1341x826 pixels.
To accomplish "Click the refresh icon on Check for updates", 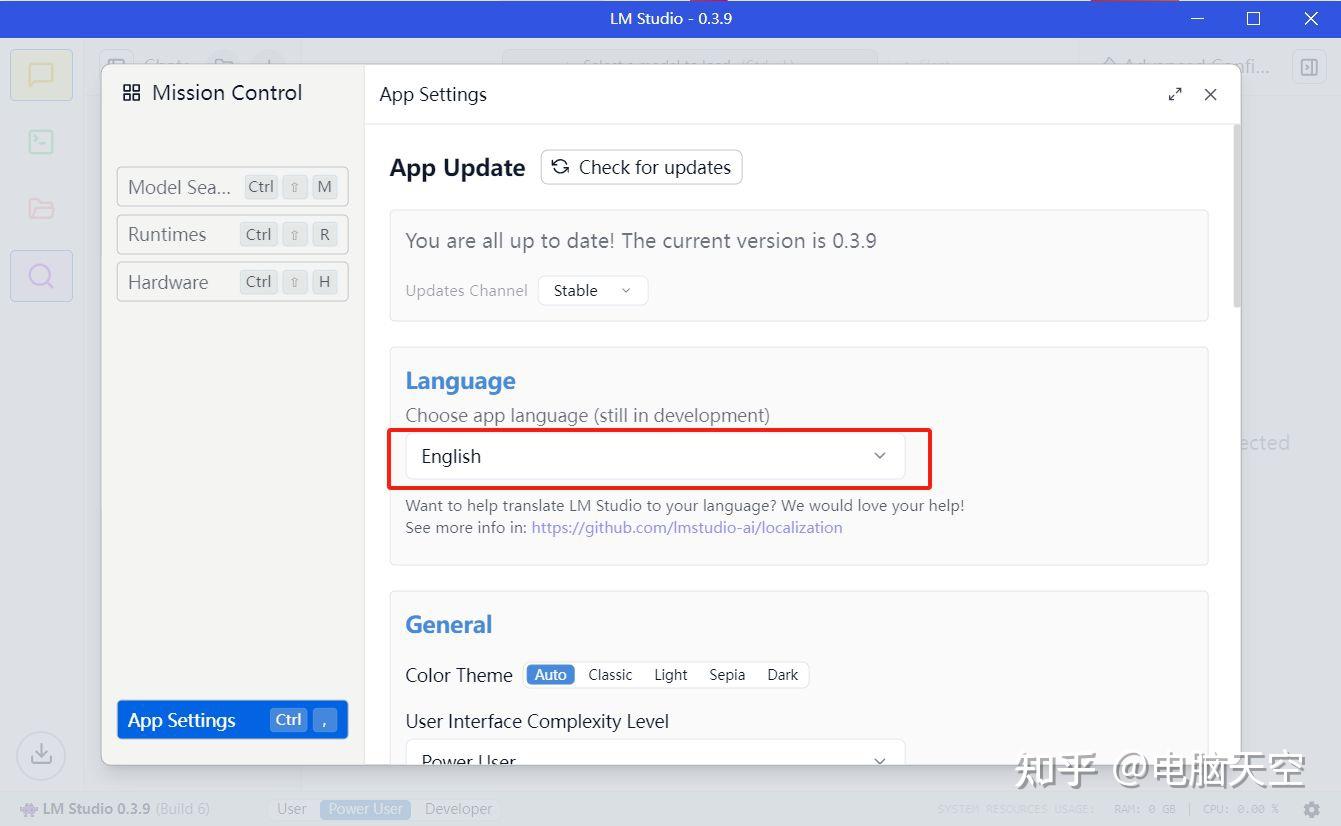I will (560, 167).
